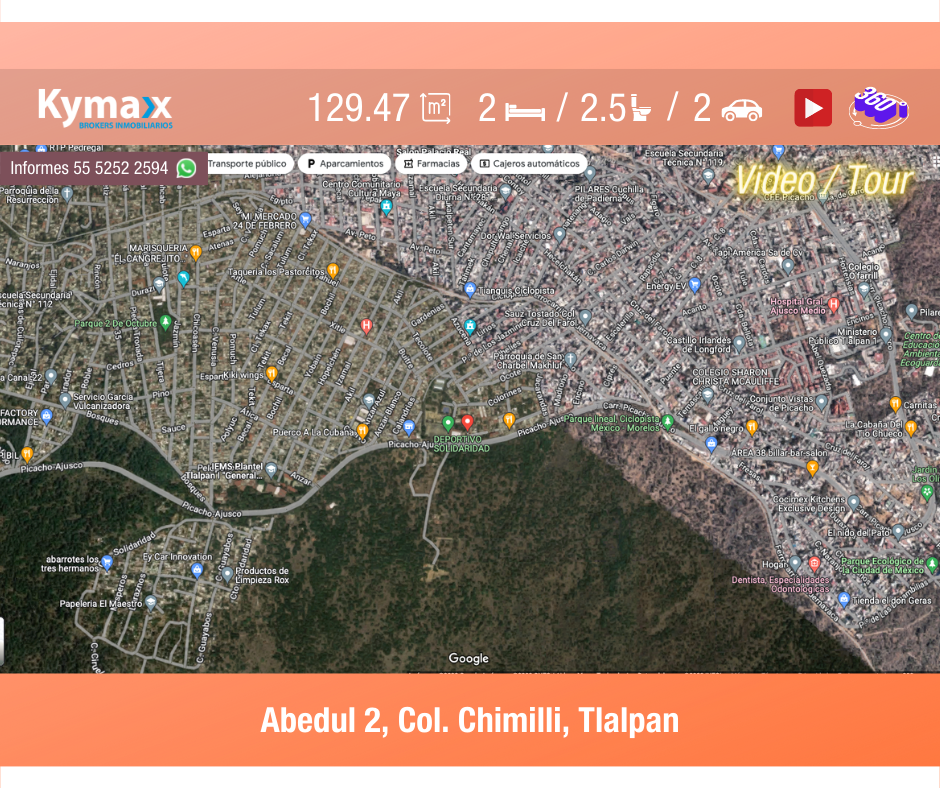Screen dimensions: 940x788
Task: Click the Kymaxx Brokers Inmobiliarios logo
Action: click(x=106, y=109)
